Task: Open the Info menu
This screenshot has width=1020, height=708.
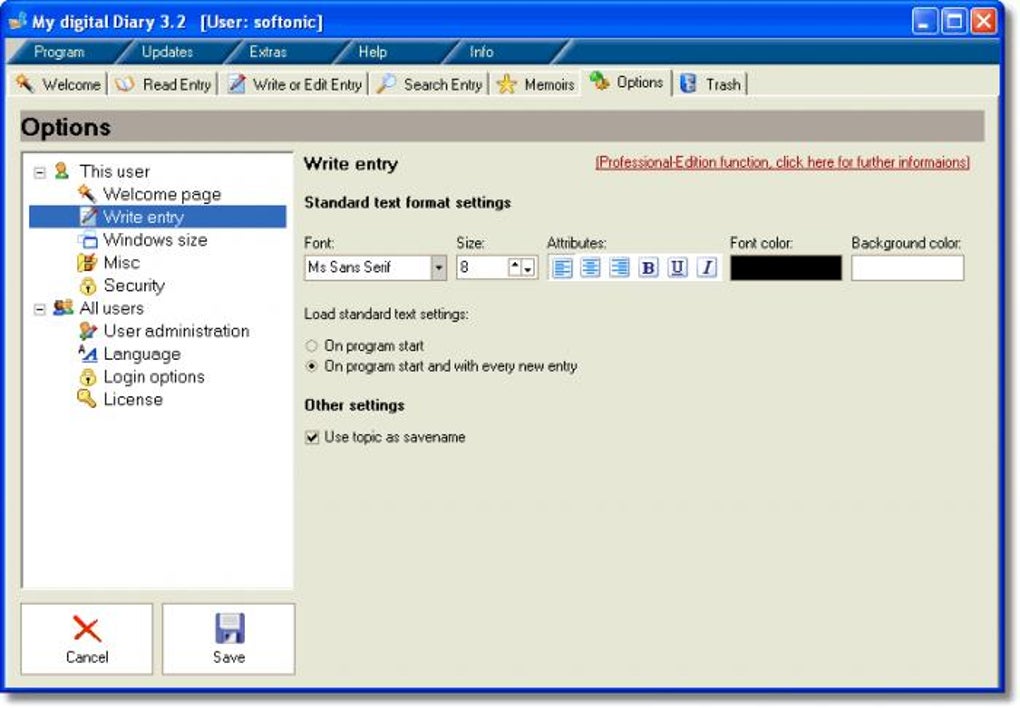Action: coord(481,52)
